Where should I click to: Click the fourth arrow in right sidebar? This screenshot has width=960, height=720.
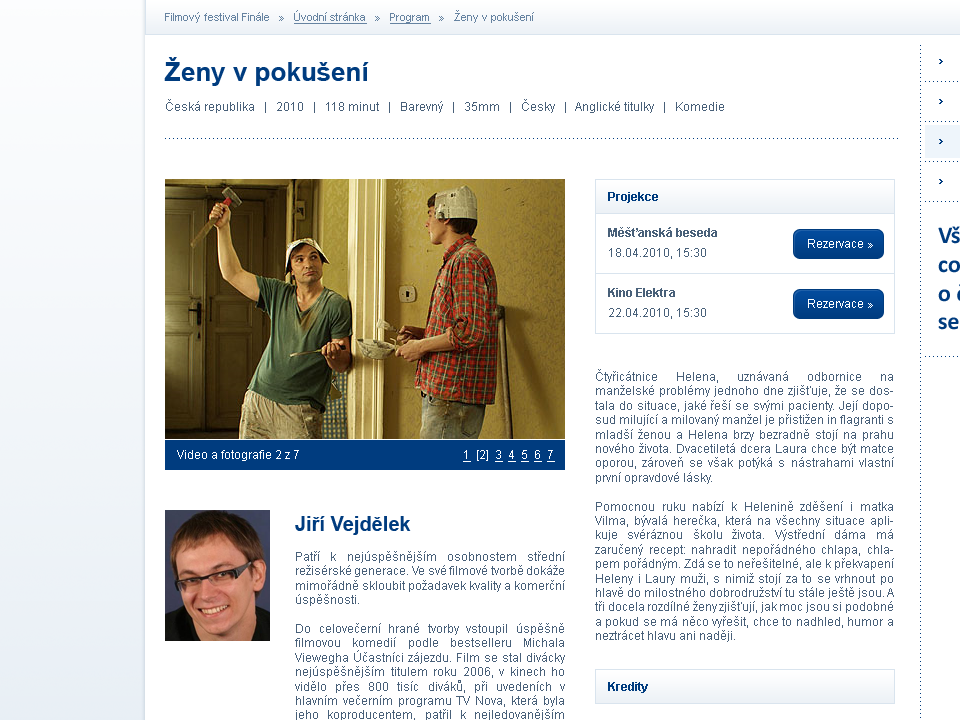pyautogui.click(x=941, y=181)
